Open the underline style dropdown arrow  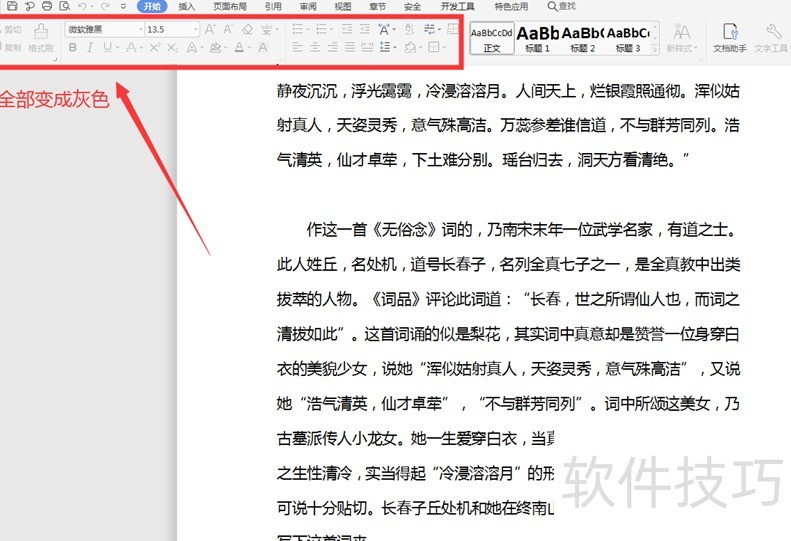coord(118,48)
